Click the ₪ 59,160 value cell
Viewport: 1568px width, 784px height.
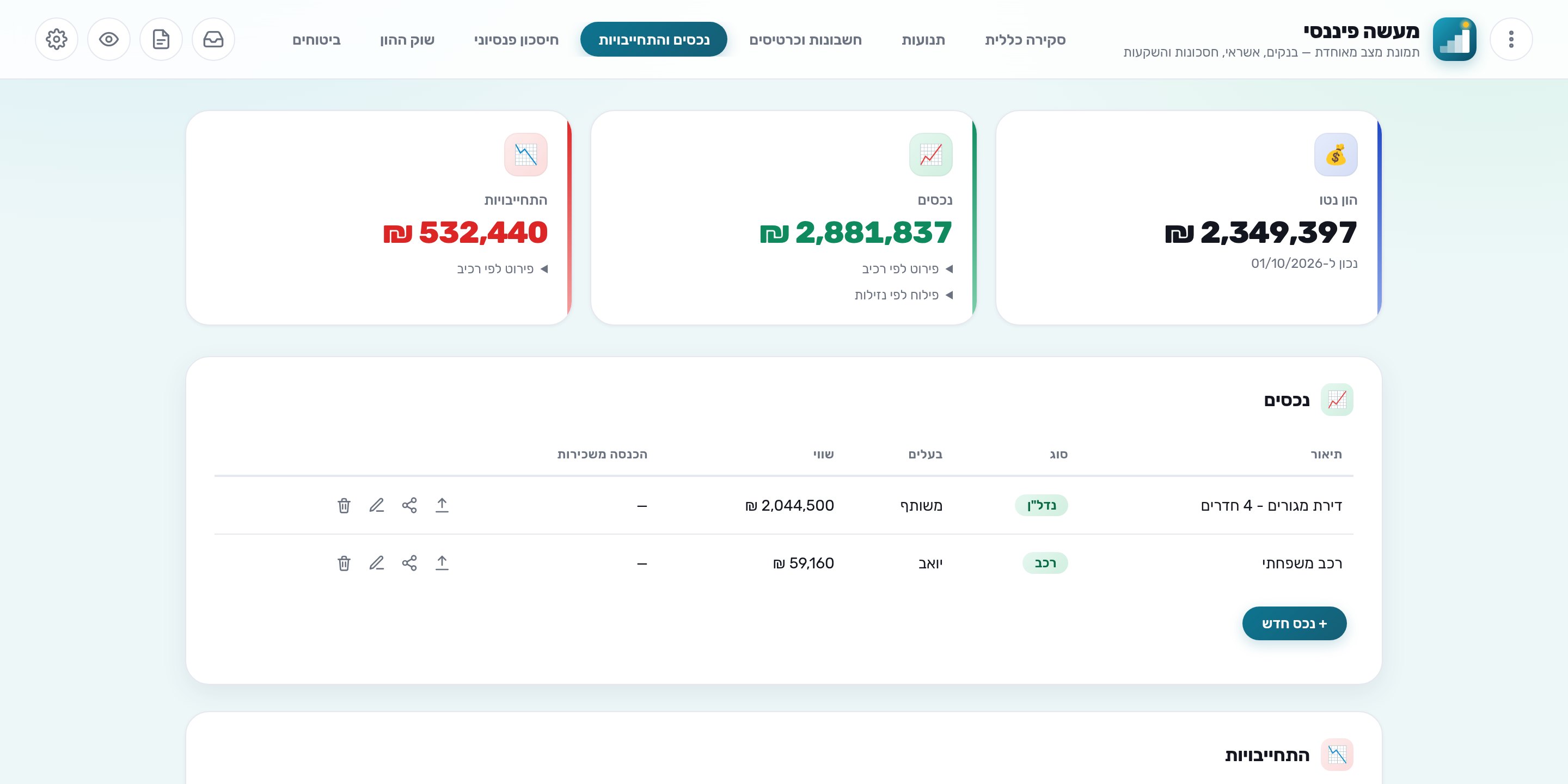click(x=804, y=563)
